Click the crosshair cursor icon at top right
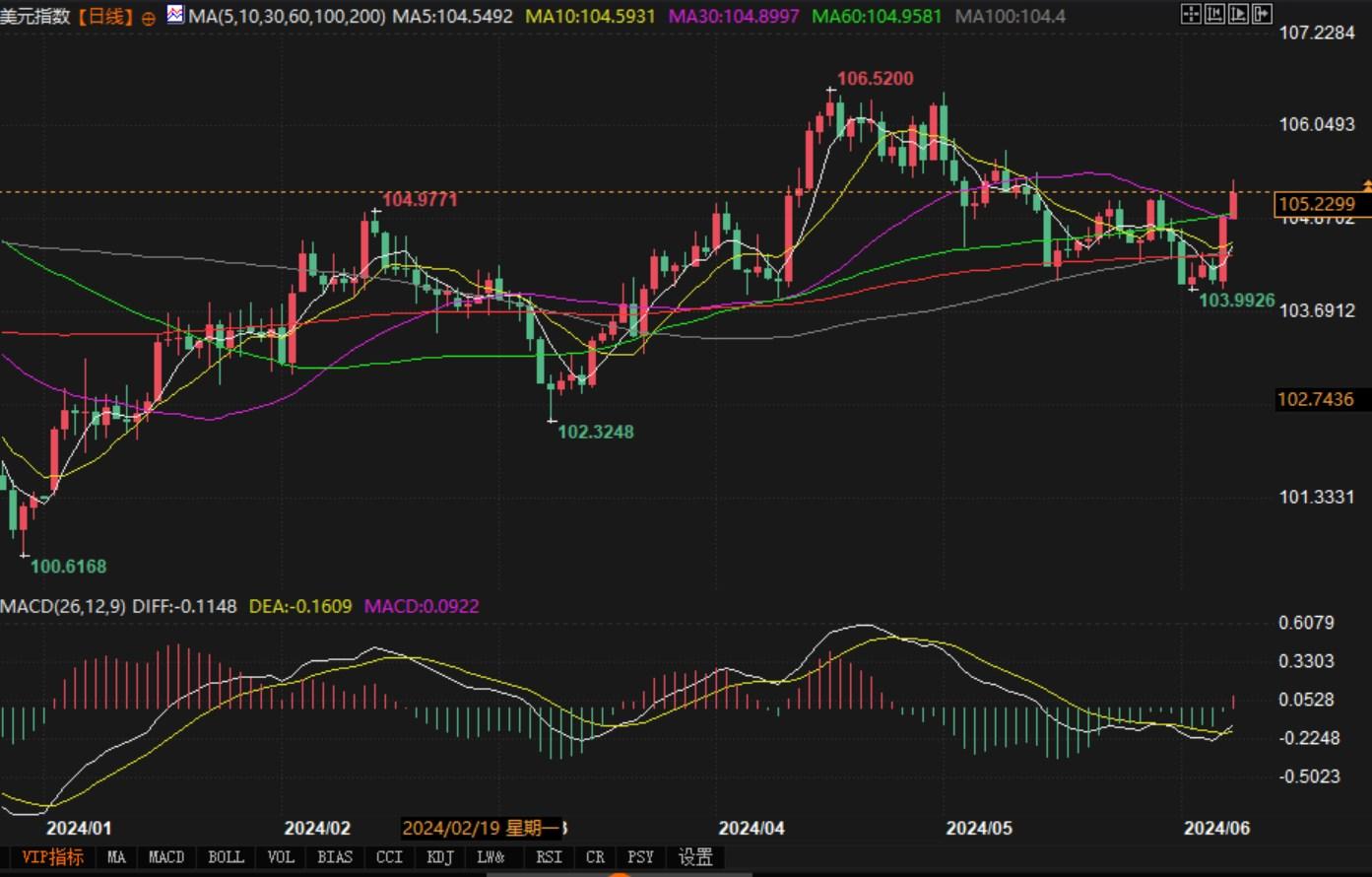This screenshot has height=877, width=1372. point(1191,14)
